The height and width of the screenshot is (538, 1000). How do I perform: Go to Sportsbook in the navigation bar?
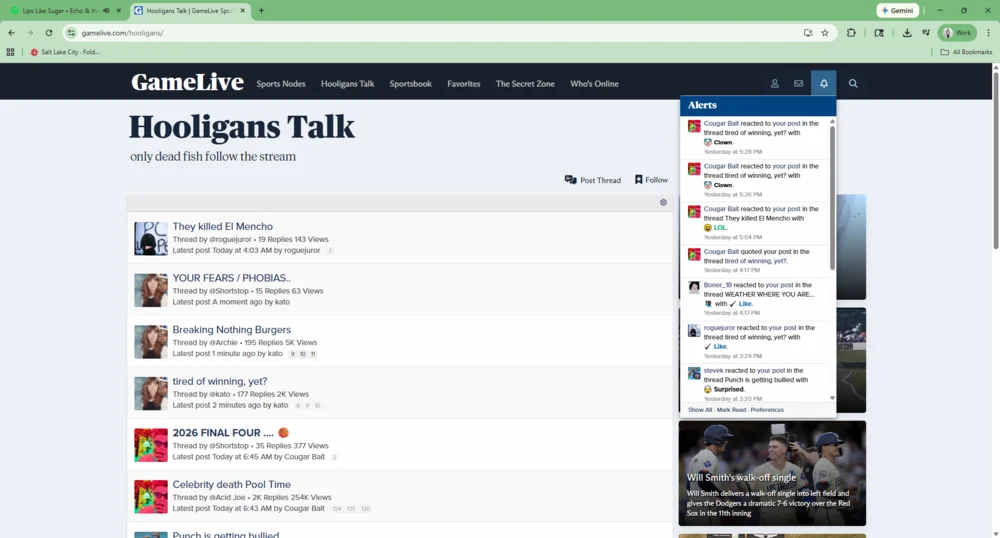click(410, 84)
